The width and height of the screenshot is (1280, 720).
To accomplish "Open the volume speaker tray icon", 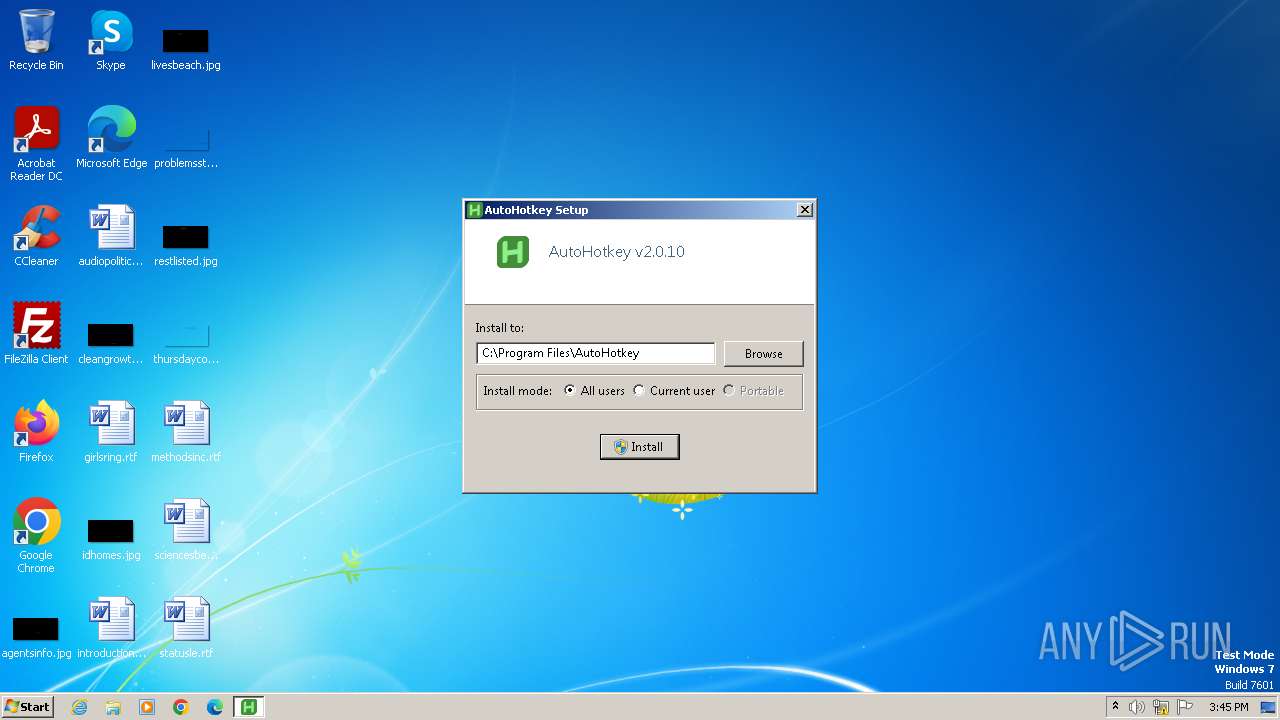I will coord(1137,707).
